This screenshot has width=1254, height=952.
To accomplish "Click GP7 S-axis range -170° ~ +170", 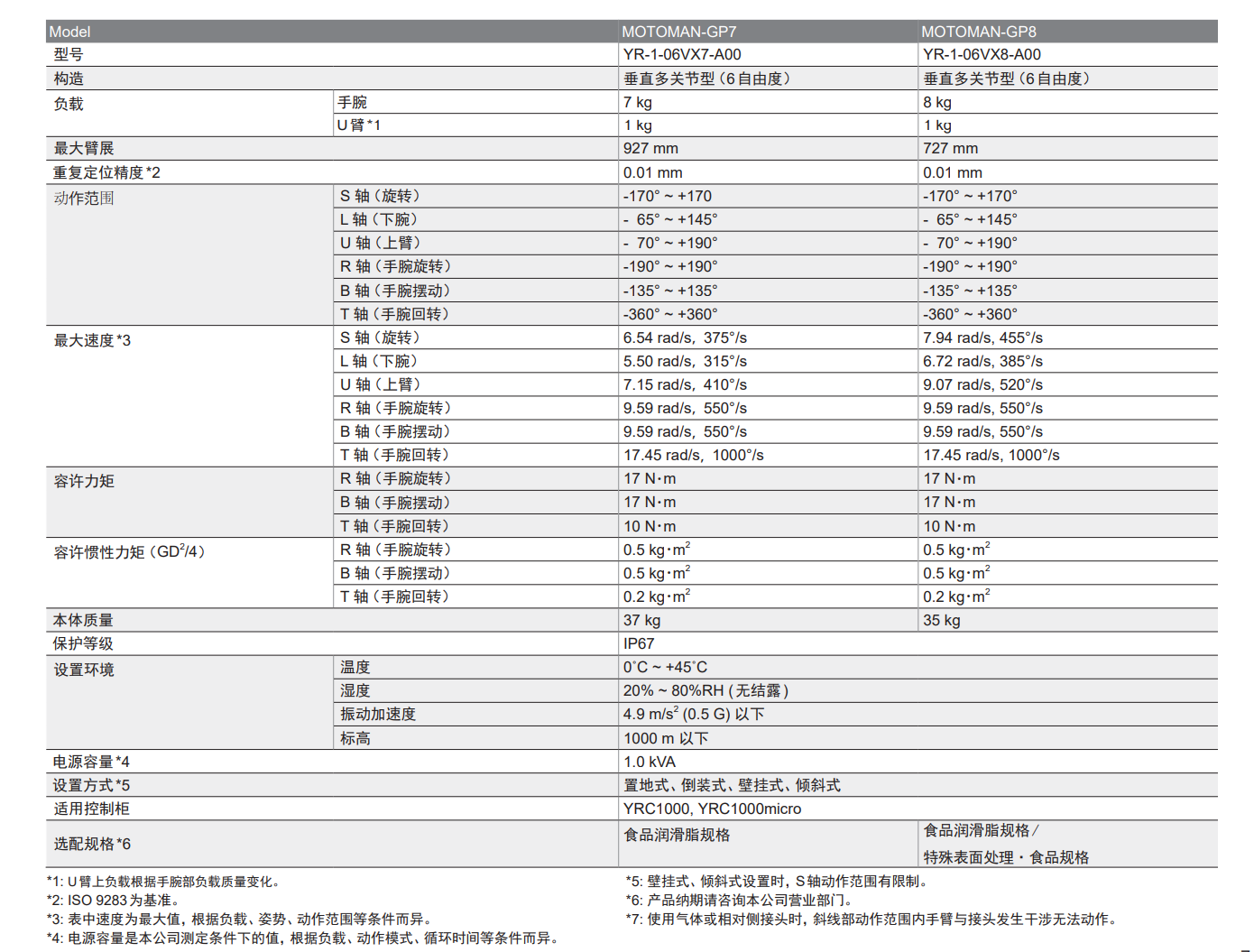I will click(667, 196).
